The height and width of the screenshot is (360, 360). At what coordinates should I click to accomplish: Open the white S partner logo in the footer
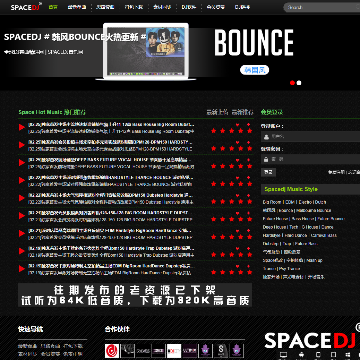pyautogui.click(x=221, y=351)
